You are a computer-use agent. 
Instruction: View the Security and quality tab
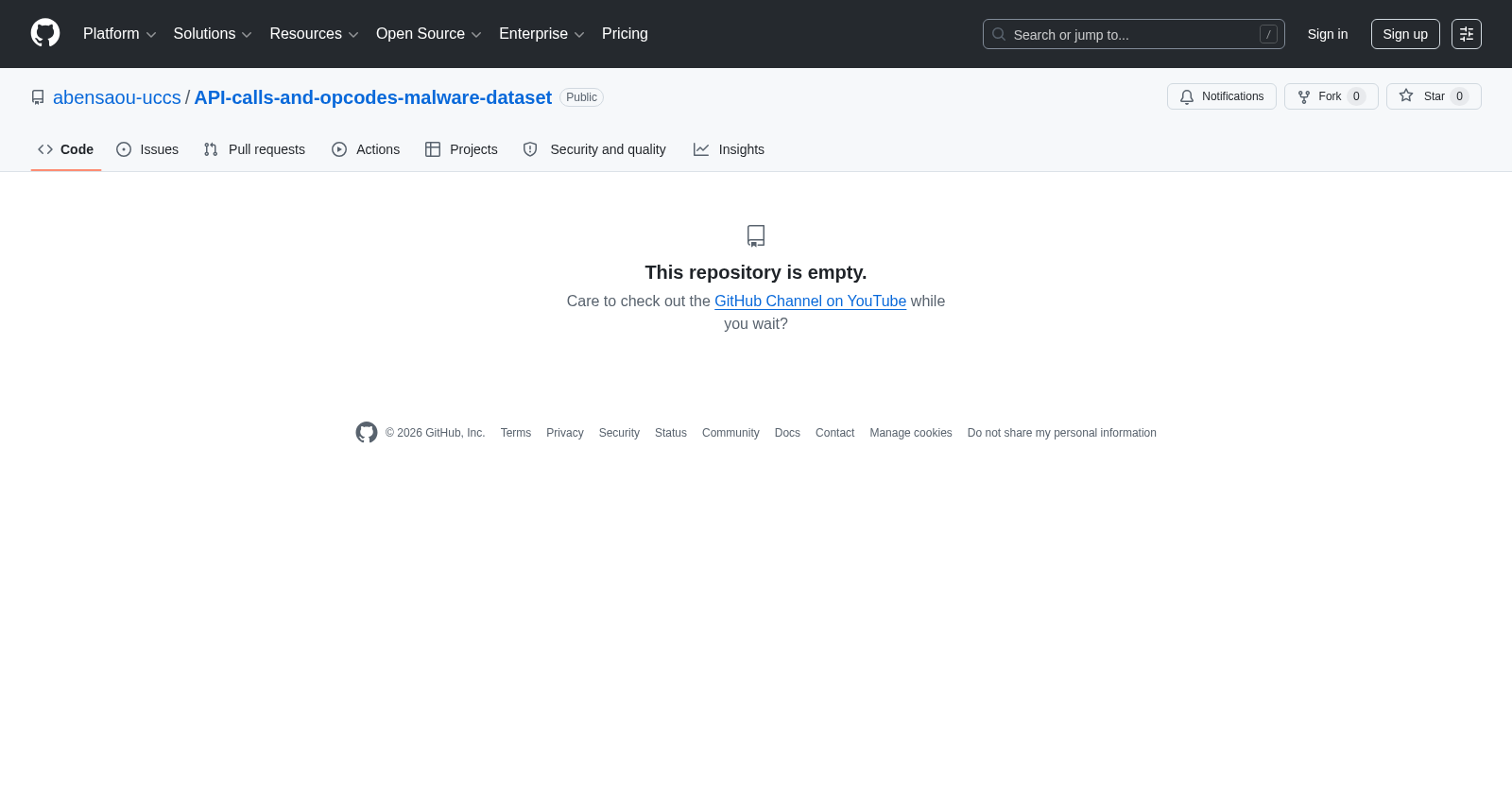[594, 149]
